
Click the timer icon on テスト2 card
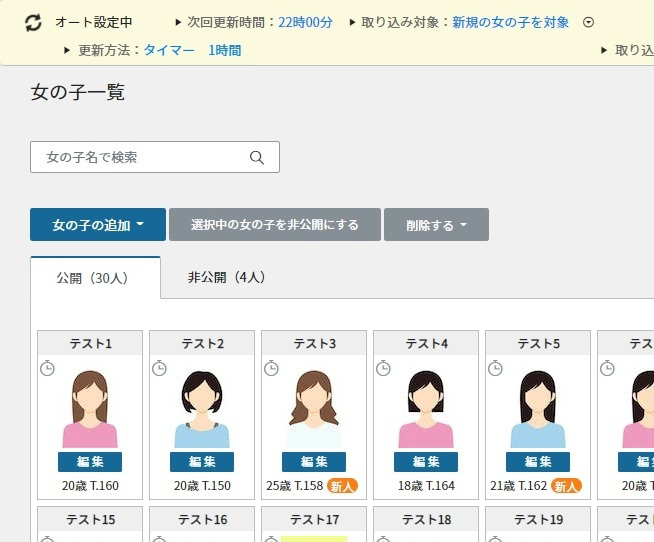pyautogui.click(x=159, y=369)
